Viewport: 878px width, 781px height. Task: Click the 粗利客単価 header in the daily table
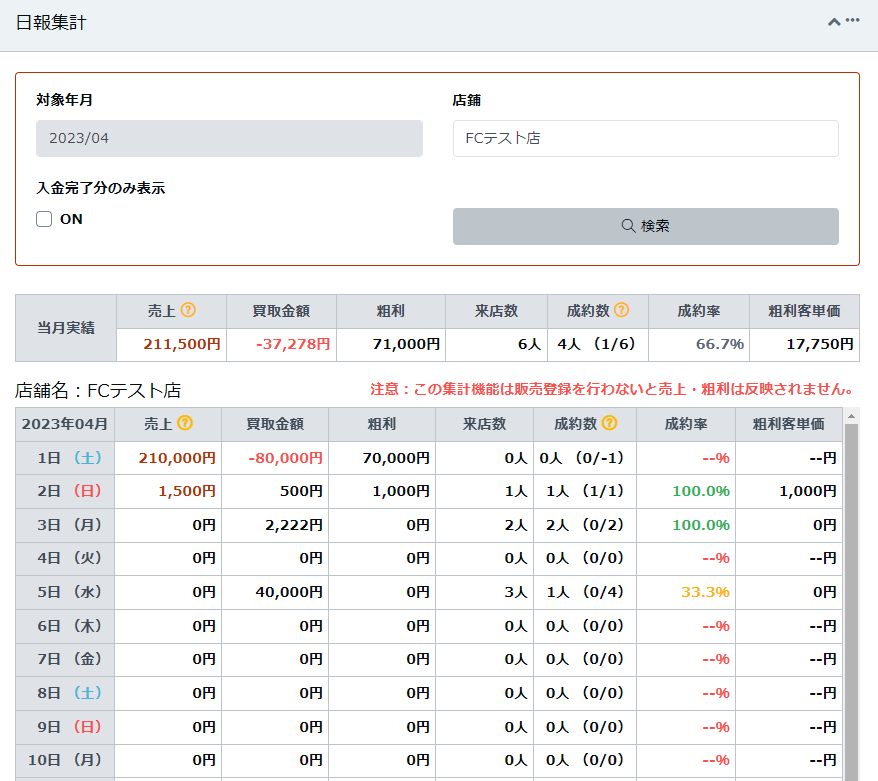point(788,424)
